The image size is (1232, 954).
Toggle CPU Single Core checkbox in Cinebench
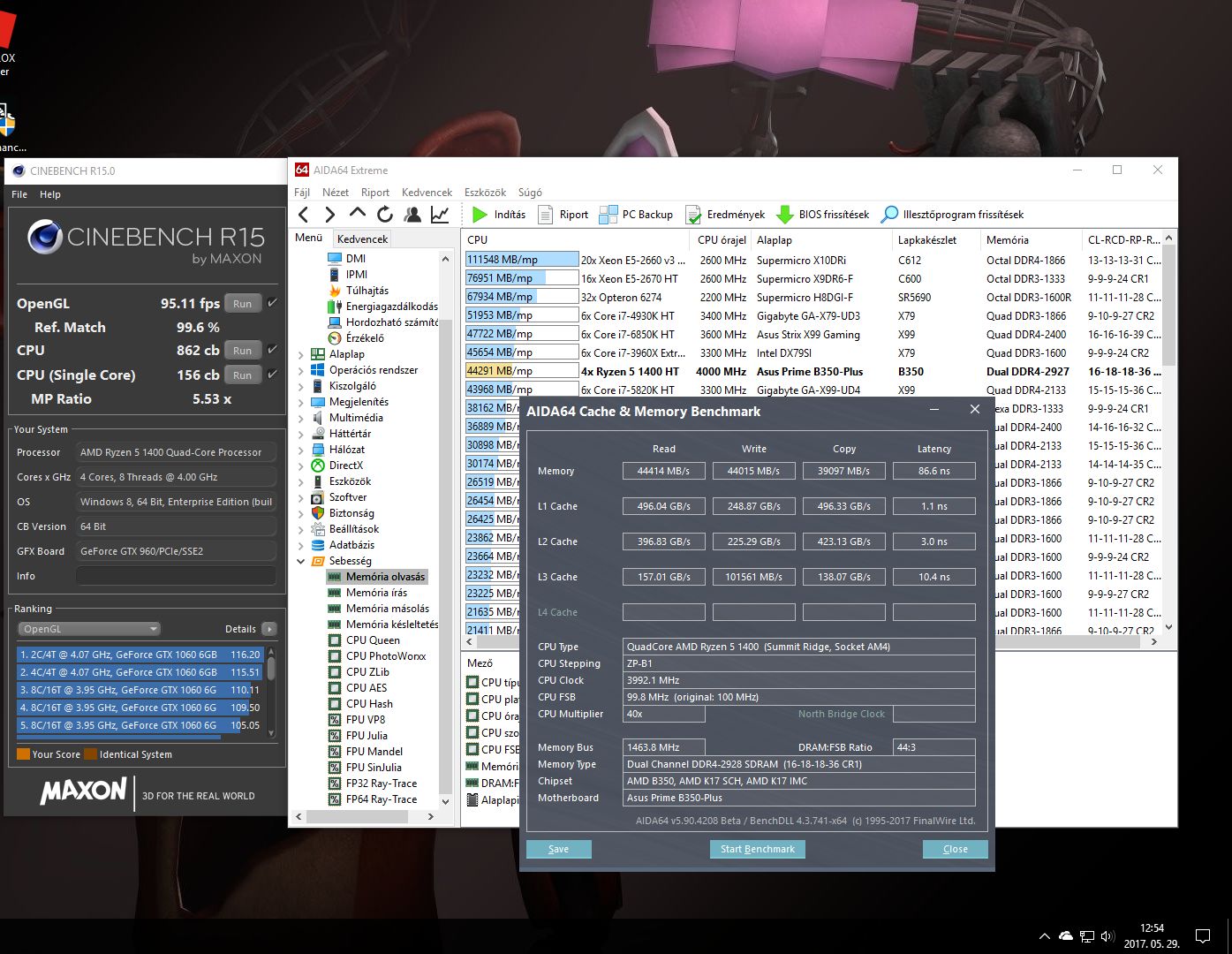(273, 375)
